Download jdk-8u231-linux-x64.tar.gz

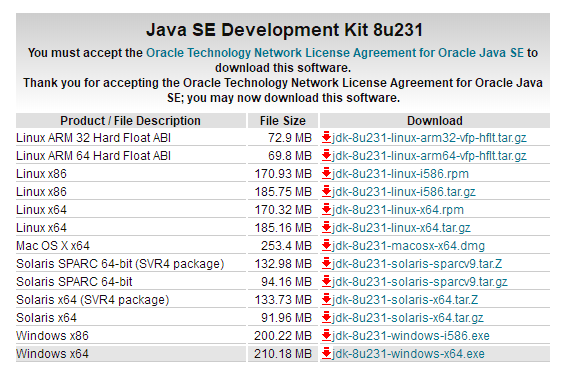401,228
